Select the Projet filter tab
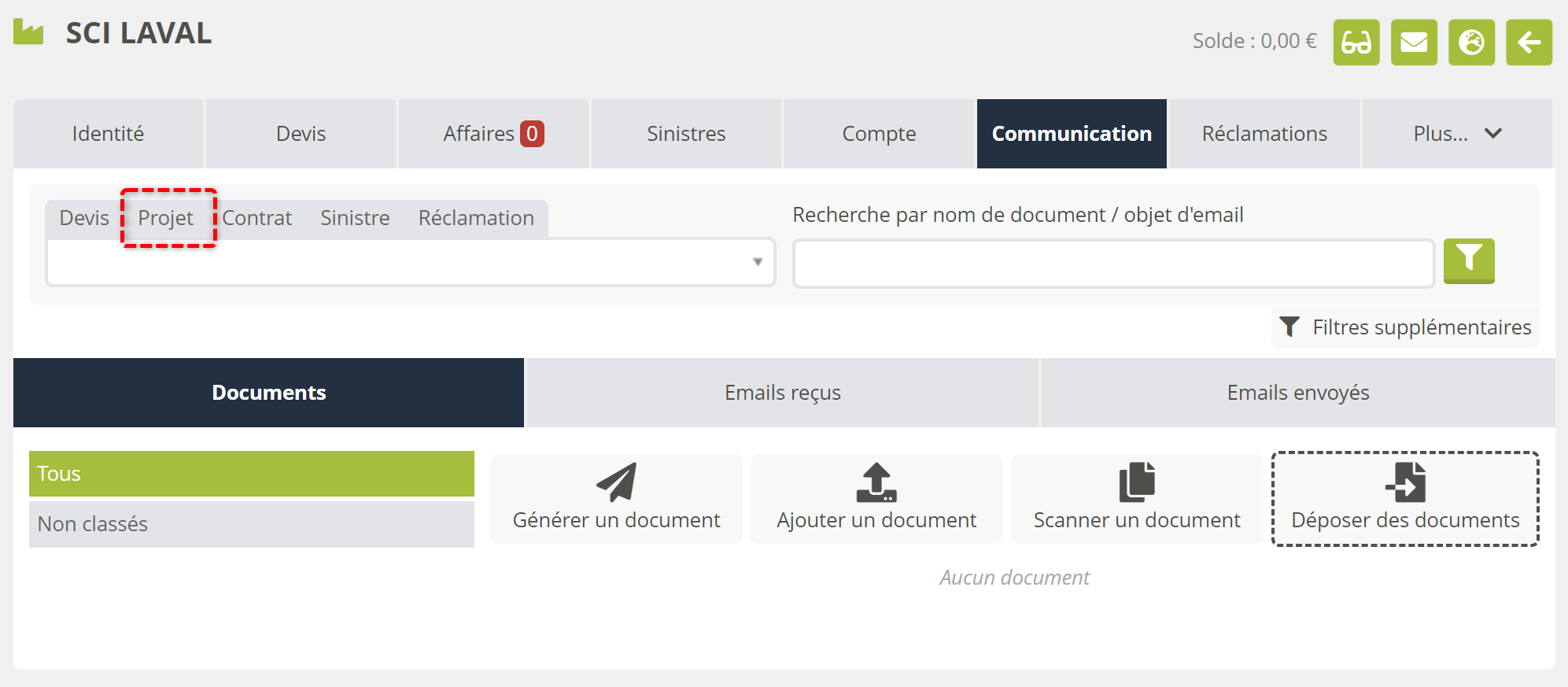 pos(165,218)
